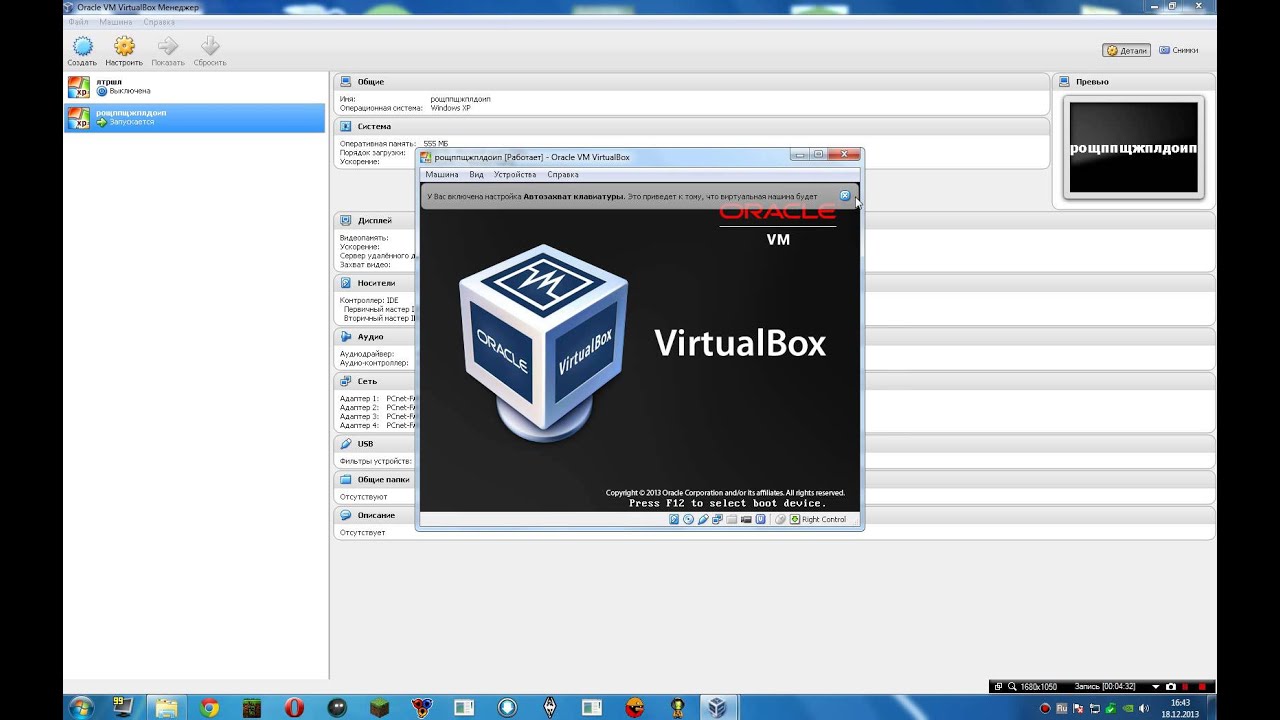Click recorder magnifier zoom icon
Viewport: 1280px width, 720px height.
pos(1012,686)
